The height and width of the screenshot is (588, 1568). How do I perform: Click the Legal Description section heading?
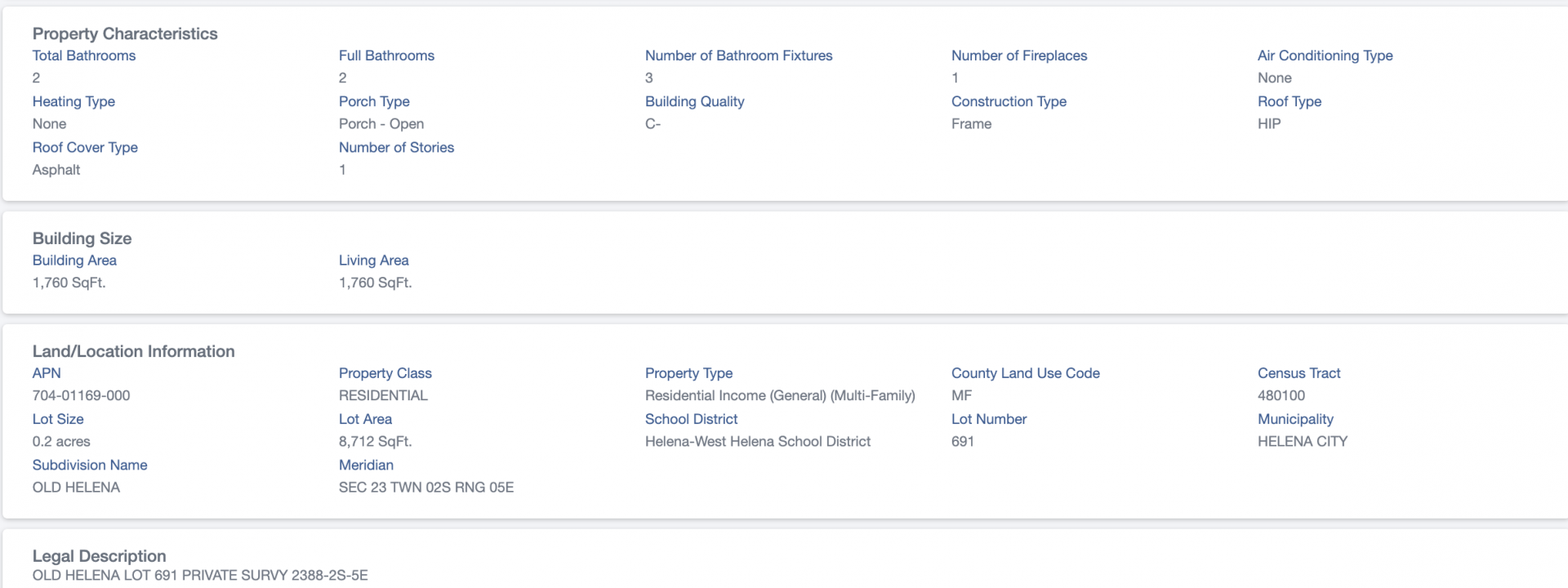99,555
